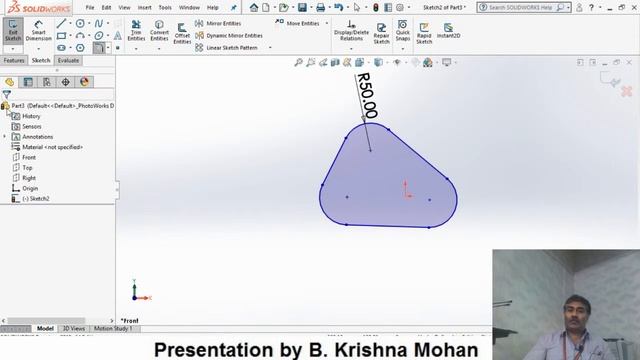The image size is (640, 360).
Task: Activate Trim Entities tool
Action: point(136,30)
